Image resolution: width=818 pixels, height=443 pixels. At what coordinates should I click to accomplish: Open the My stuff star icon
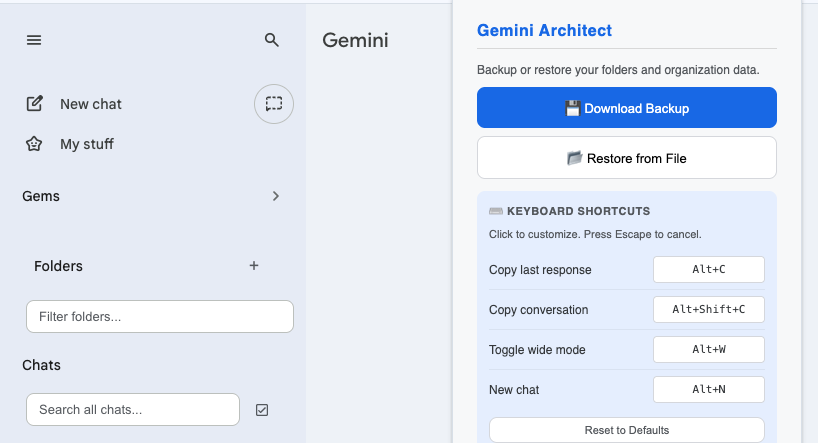point(34,143)
